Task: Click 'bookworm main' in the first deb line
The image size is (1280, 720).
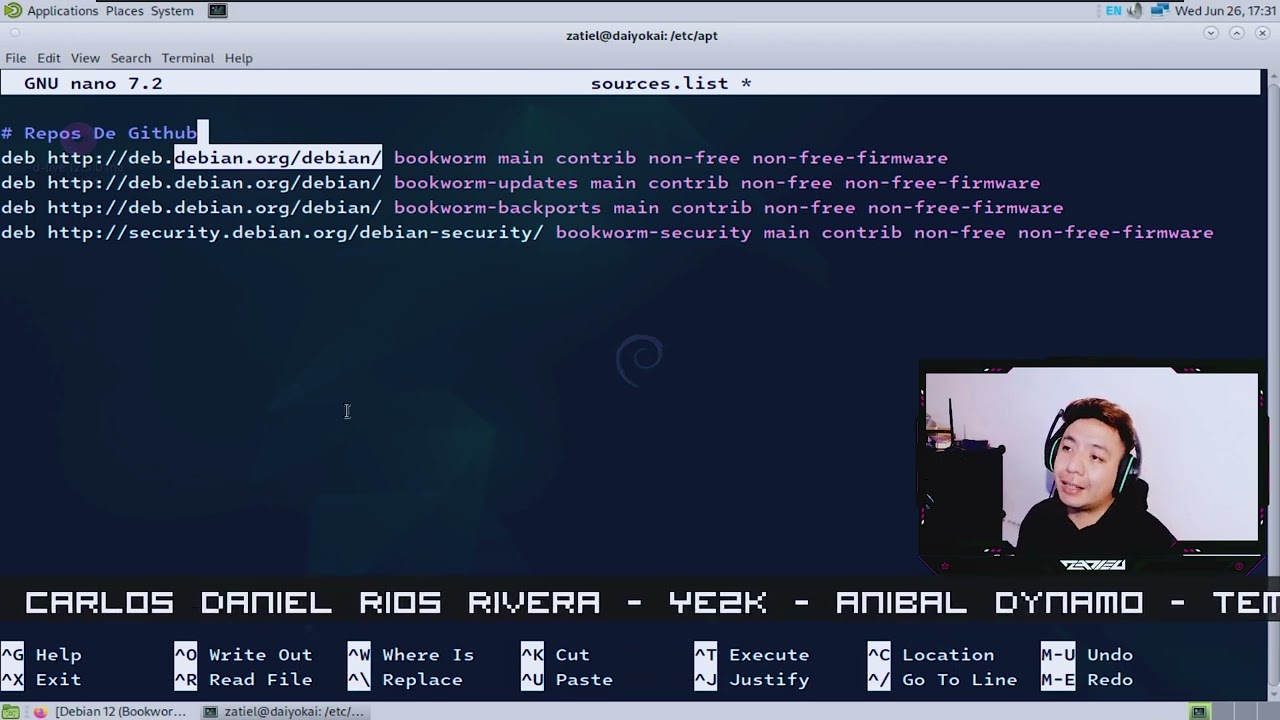Action: pos(469,158)
